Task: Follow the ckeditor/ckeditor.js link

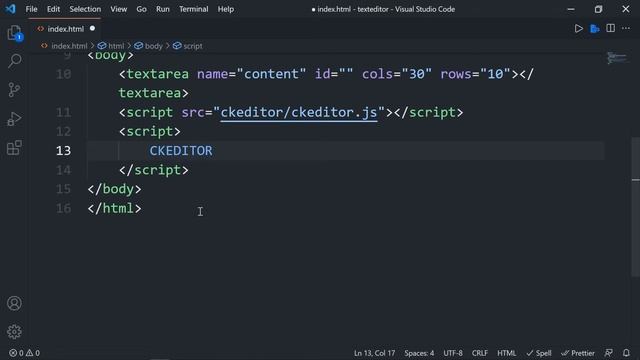Action: (x=298, y=112)
